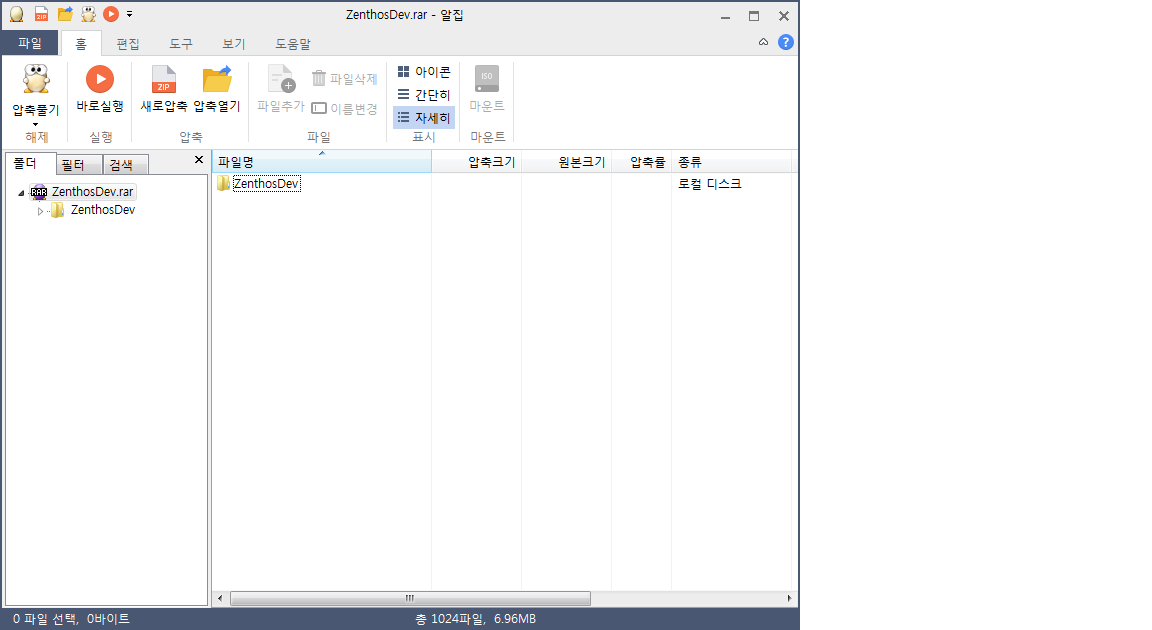Screen dimensions: 1152x630
Task: Select ZenthosDev folder in tree
Action: (103, 210)
